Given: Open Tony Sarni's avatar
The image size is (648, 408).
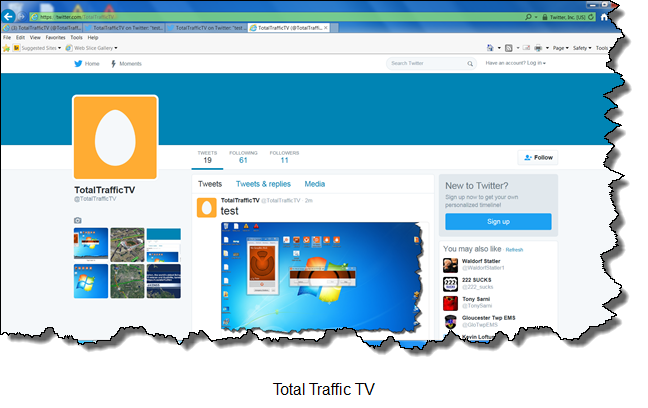Looking at the screenshot, I should [x=450, y=303].
